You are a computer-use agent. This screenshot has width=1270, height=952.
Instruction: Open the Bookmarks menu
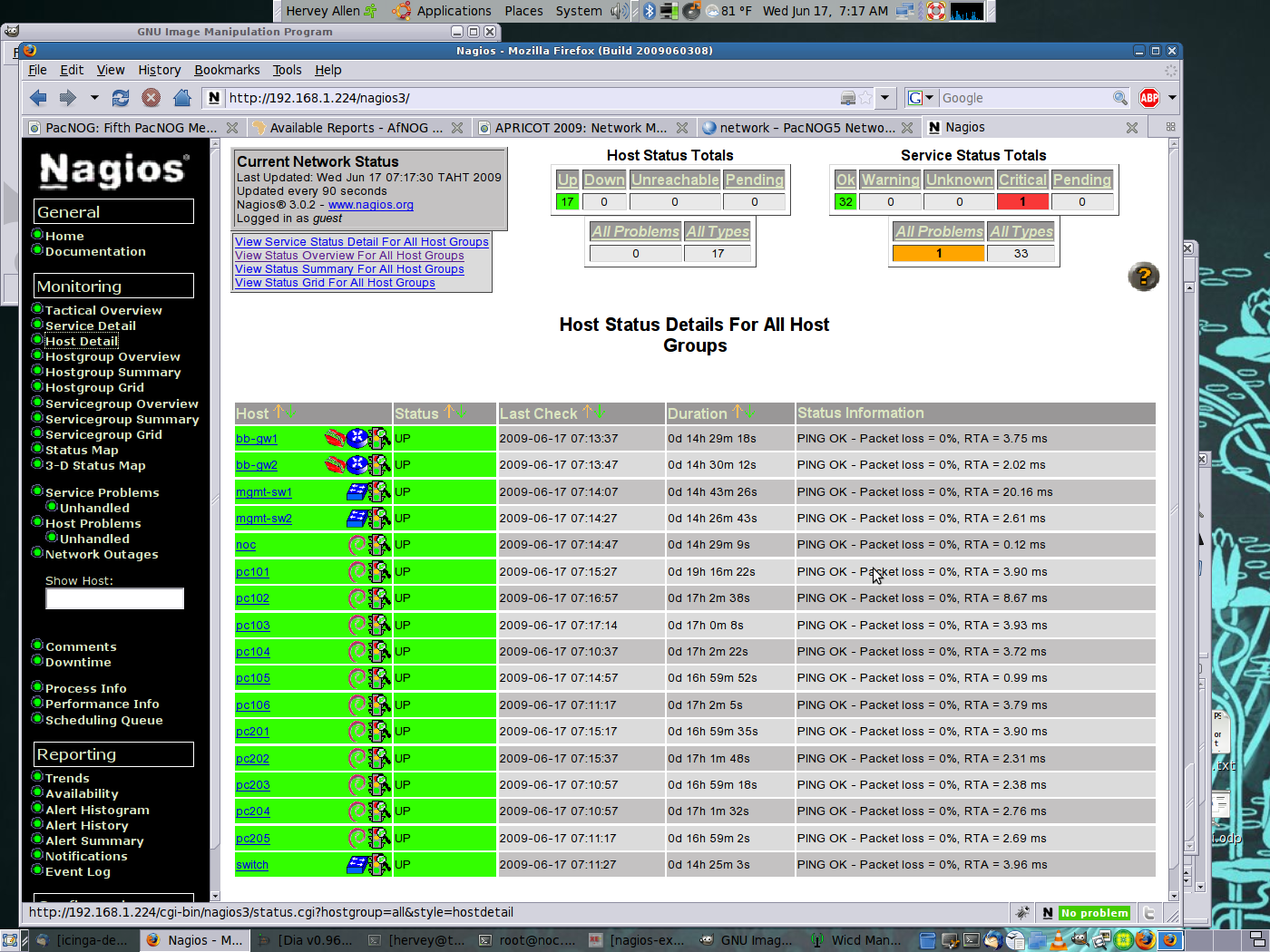click(227, 70)
